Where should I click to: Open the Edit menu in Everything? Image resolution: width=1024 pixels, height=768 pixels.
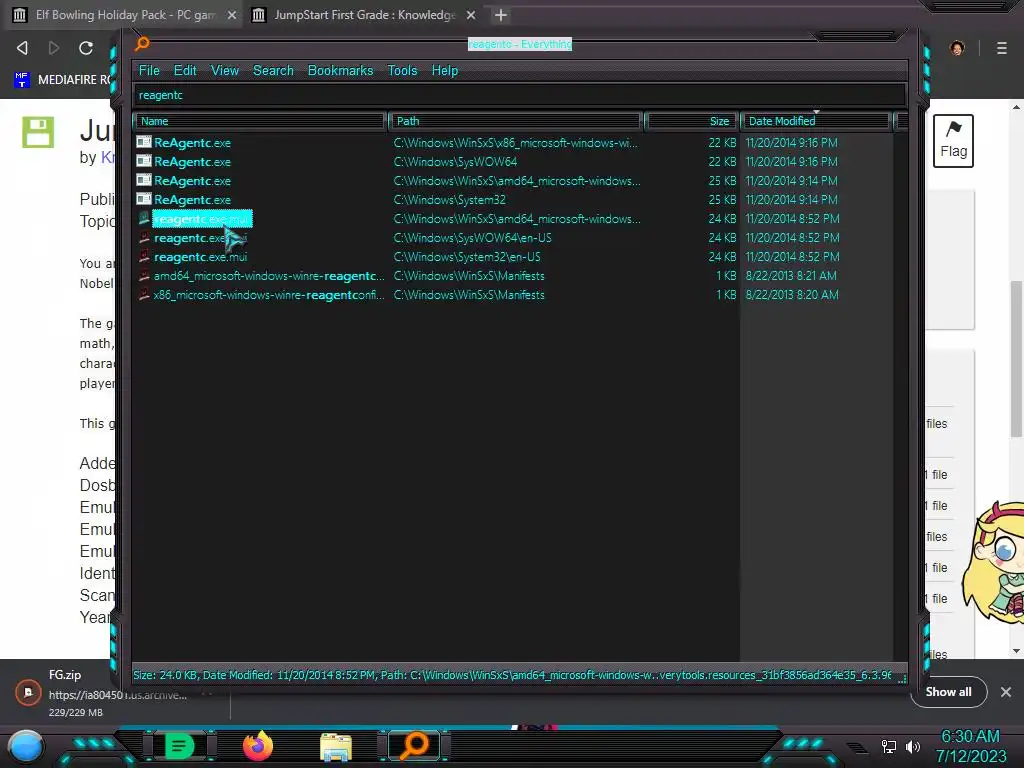tap(185, 71)
